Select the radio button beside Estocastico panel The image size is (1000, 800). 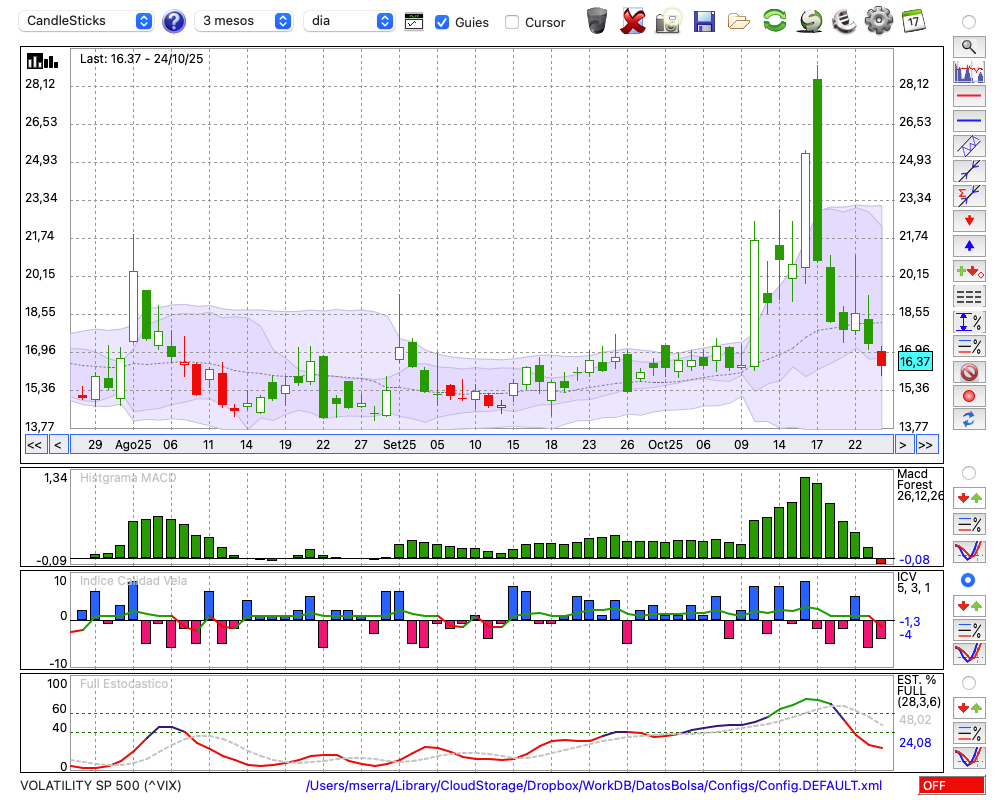[968, 682]
